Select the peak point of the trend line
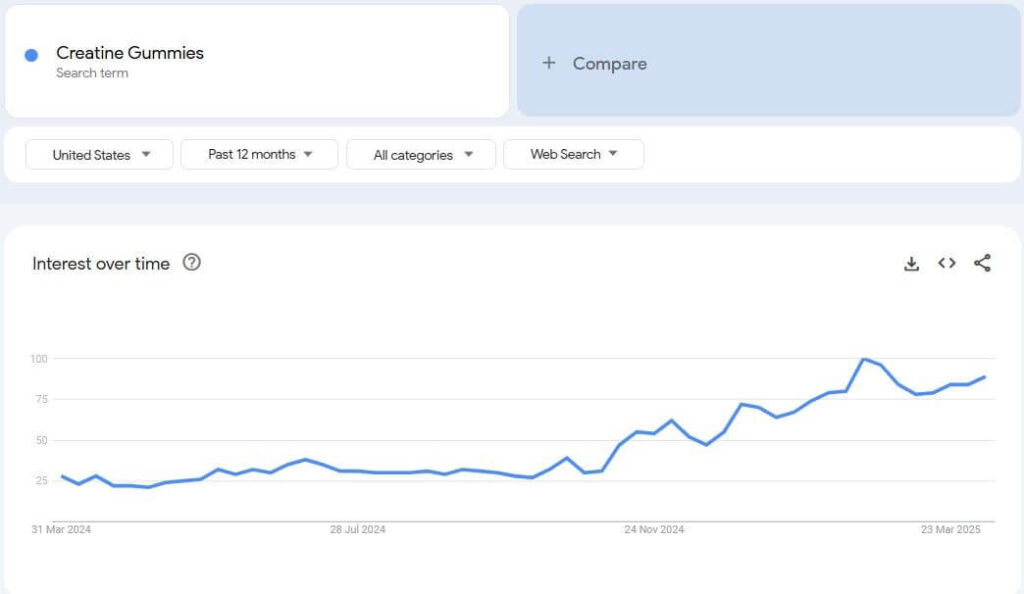This screenshot has height=594, width=1024. 863,359
